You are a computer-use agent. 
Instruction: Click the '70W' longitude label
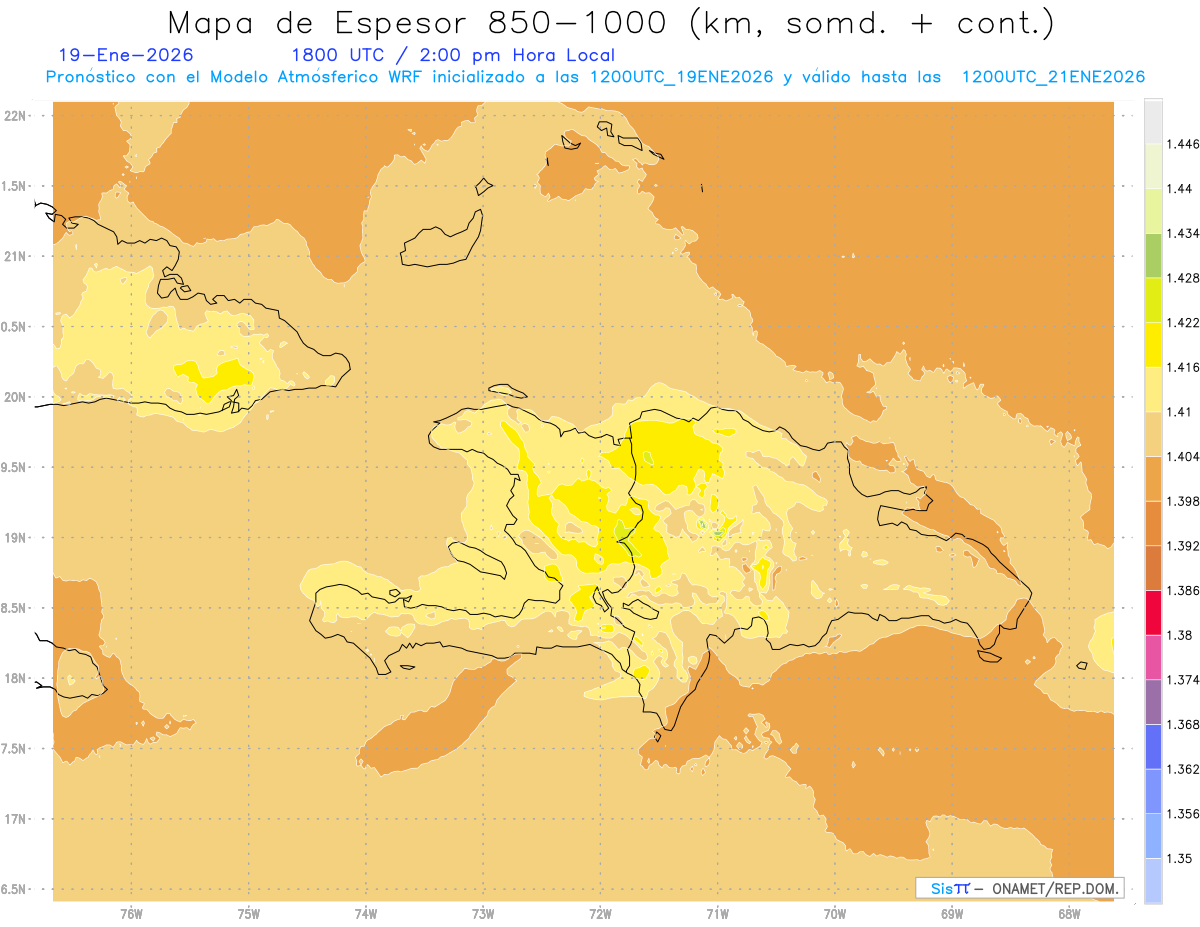(835, 913)
